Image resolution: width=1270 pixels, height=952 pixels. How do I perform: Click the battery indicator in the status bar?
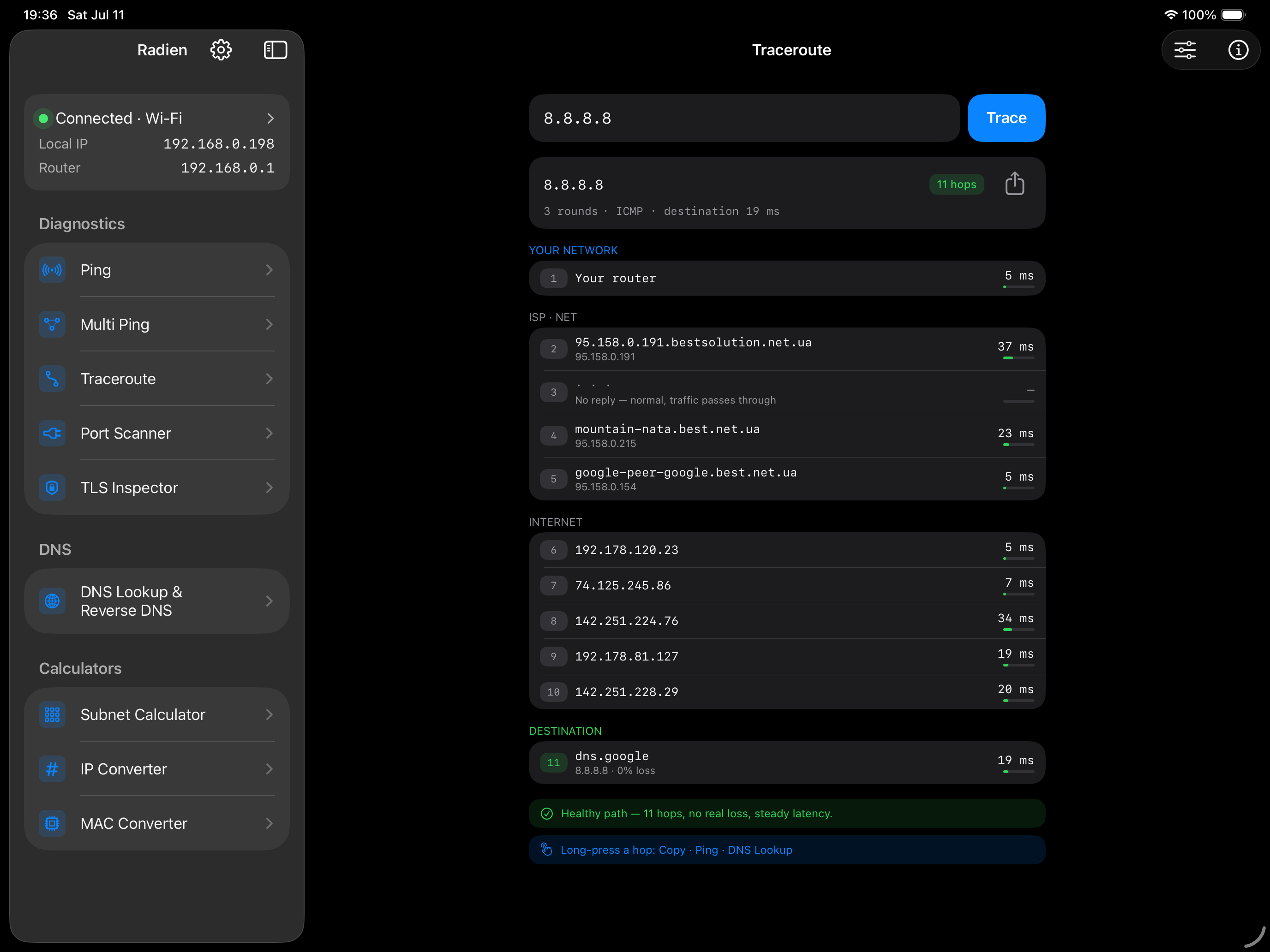point(1233,15)
